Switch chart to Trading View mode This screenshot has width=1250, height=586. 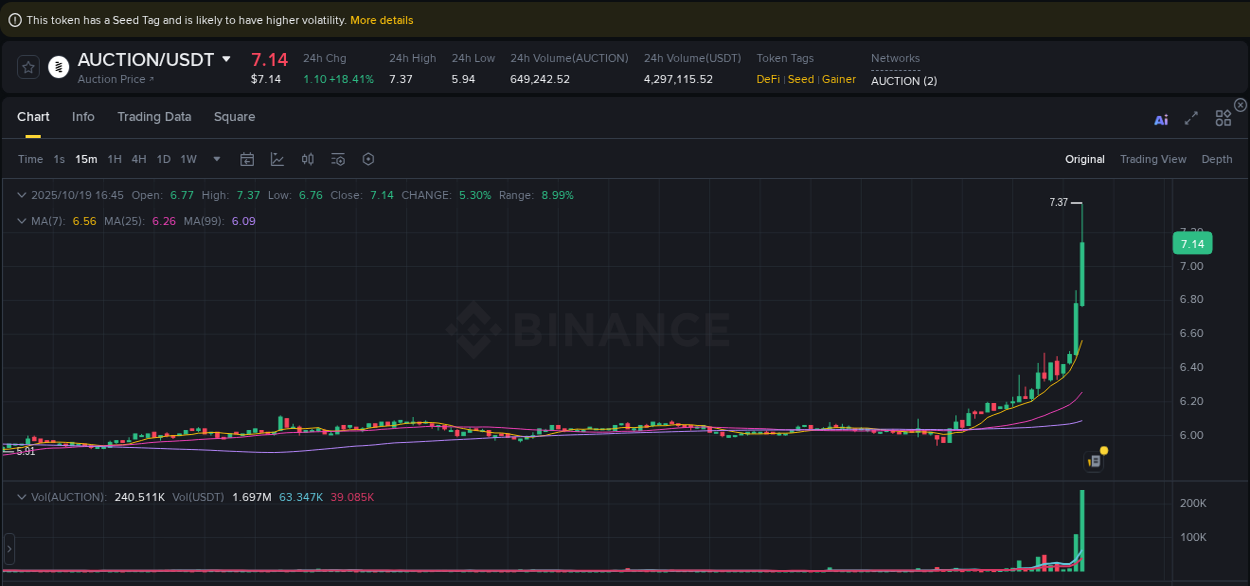(1153, 159)
